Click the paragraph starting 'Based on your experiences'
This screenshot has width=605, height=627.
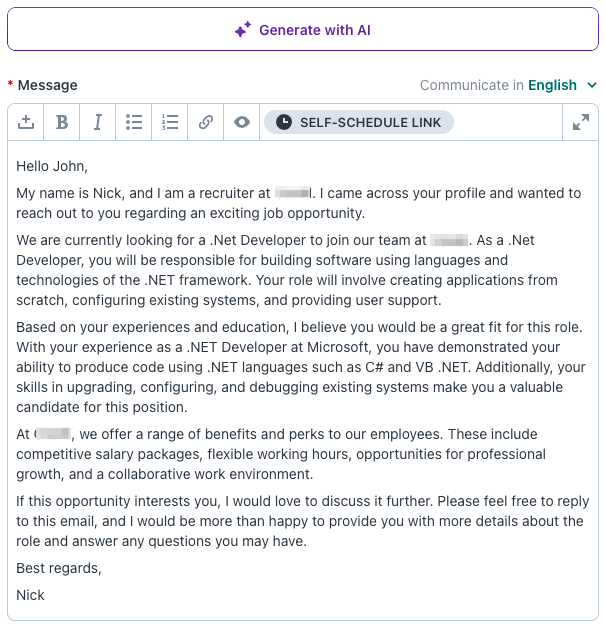(x=301, y=367)
